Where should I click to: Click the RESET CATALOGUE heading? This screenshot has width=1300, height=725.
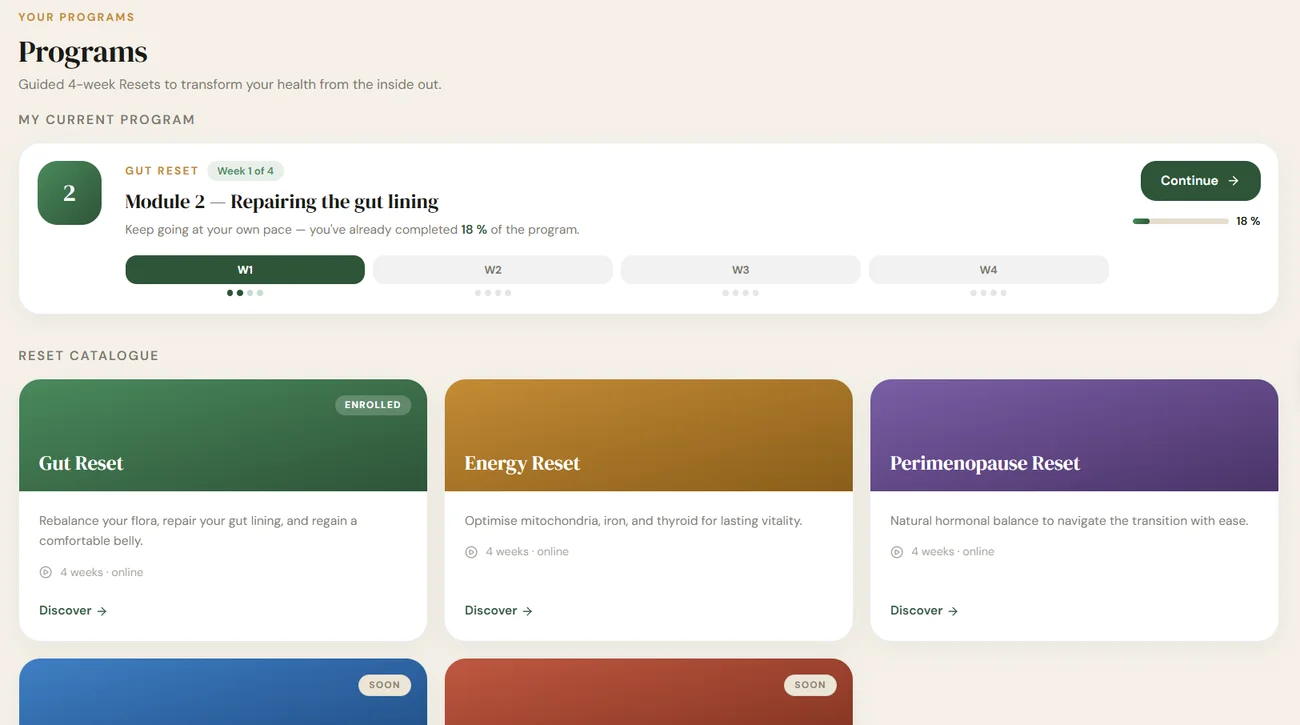(88, 356)
